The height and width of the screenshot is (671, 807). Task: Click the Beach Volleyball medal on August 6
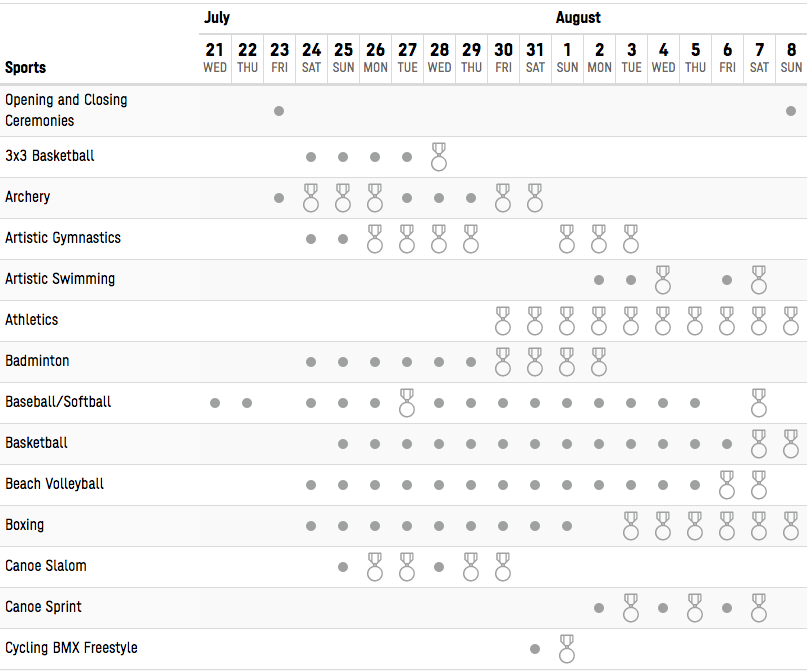[x=727, y=484]
